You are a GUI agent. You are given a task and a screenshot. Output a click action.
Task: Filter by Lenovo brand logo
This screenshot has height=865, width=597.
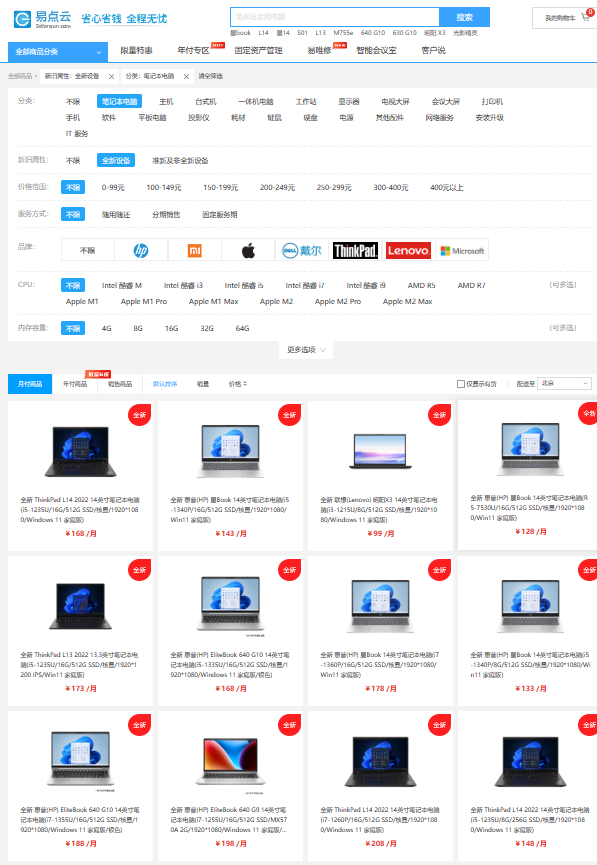point(408,251)
